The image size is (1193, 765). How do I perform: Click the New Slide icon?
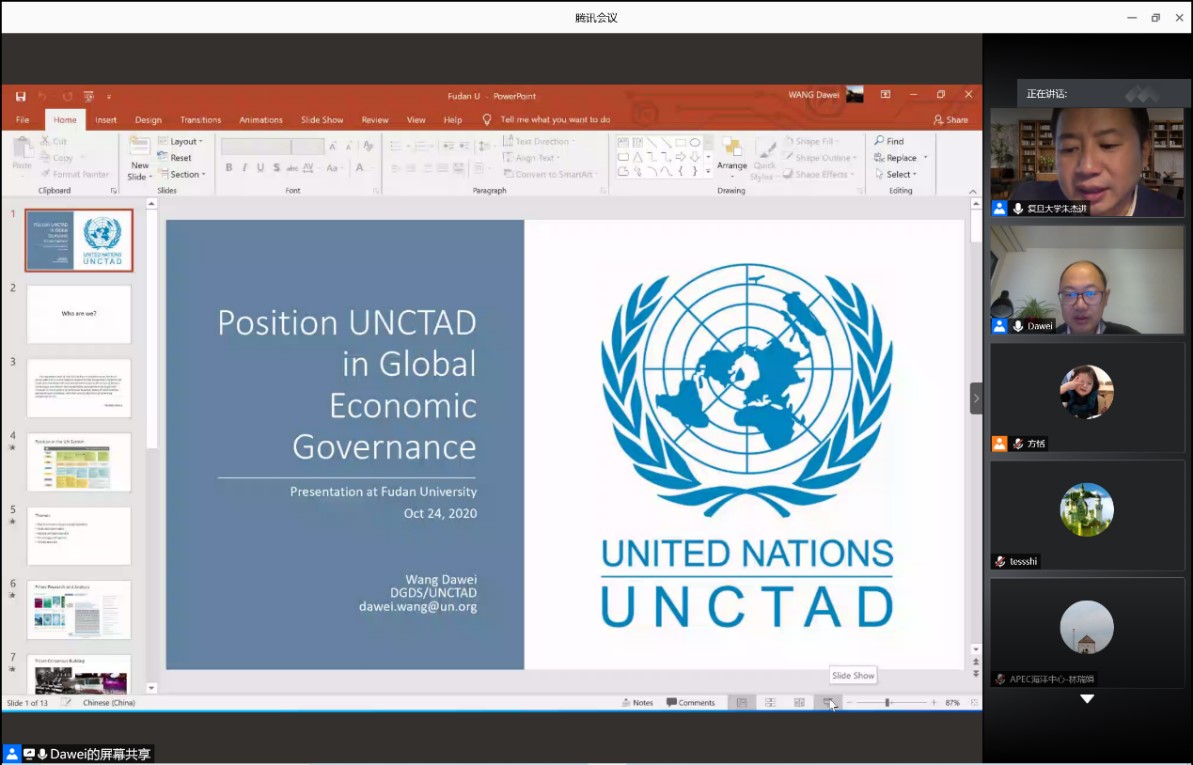pos(139,148)
